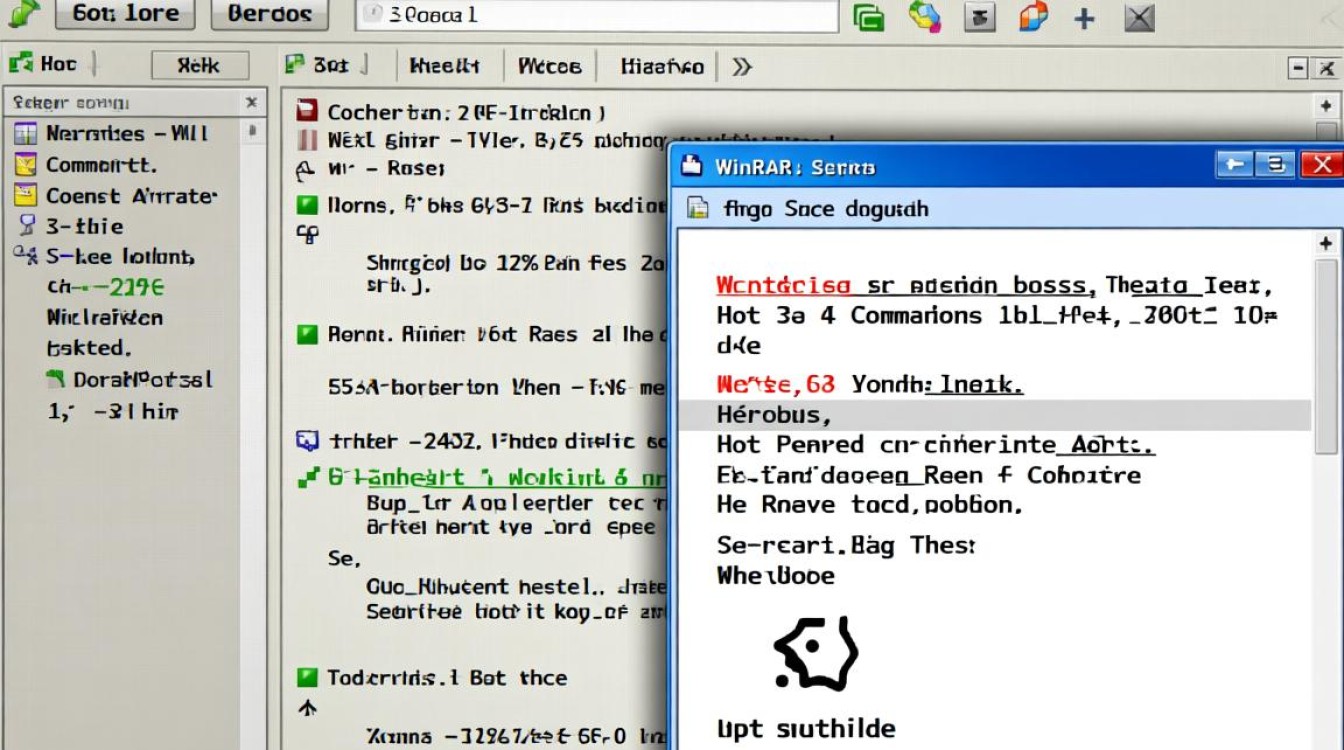Click the 'He Rnave tocd,pobbon.' line
The height and width of the screenshot is (750, 1344).
point(869,505)
